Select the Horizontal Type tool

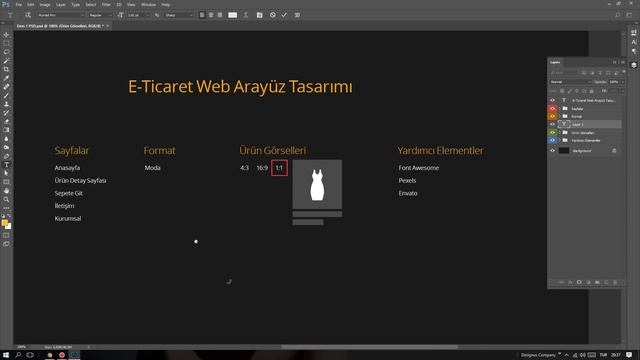point(6,164)
